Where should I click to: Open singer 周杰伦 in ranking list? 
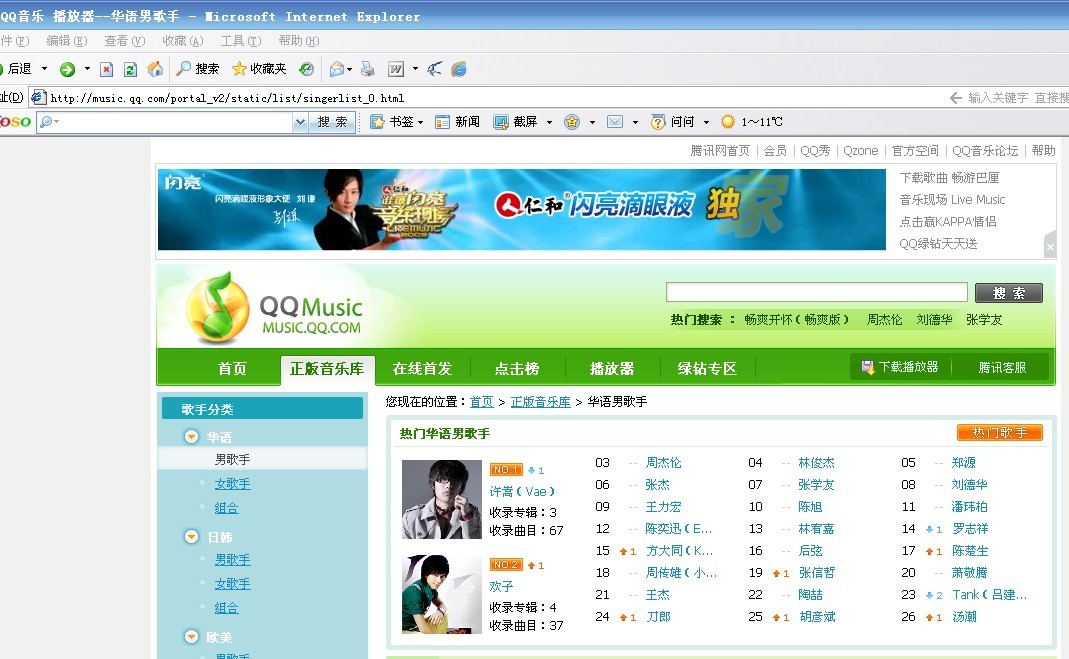point(663,463)
